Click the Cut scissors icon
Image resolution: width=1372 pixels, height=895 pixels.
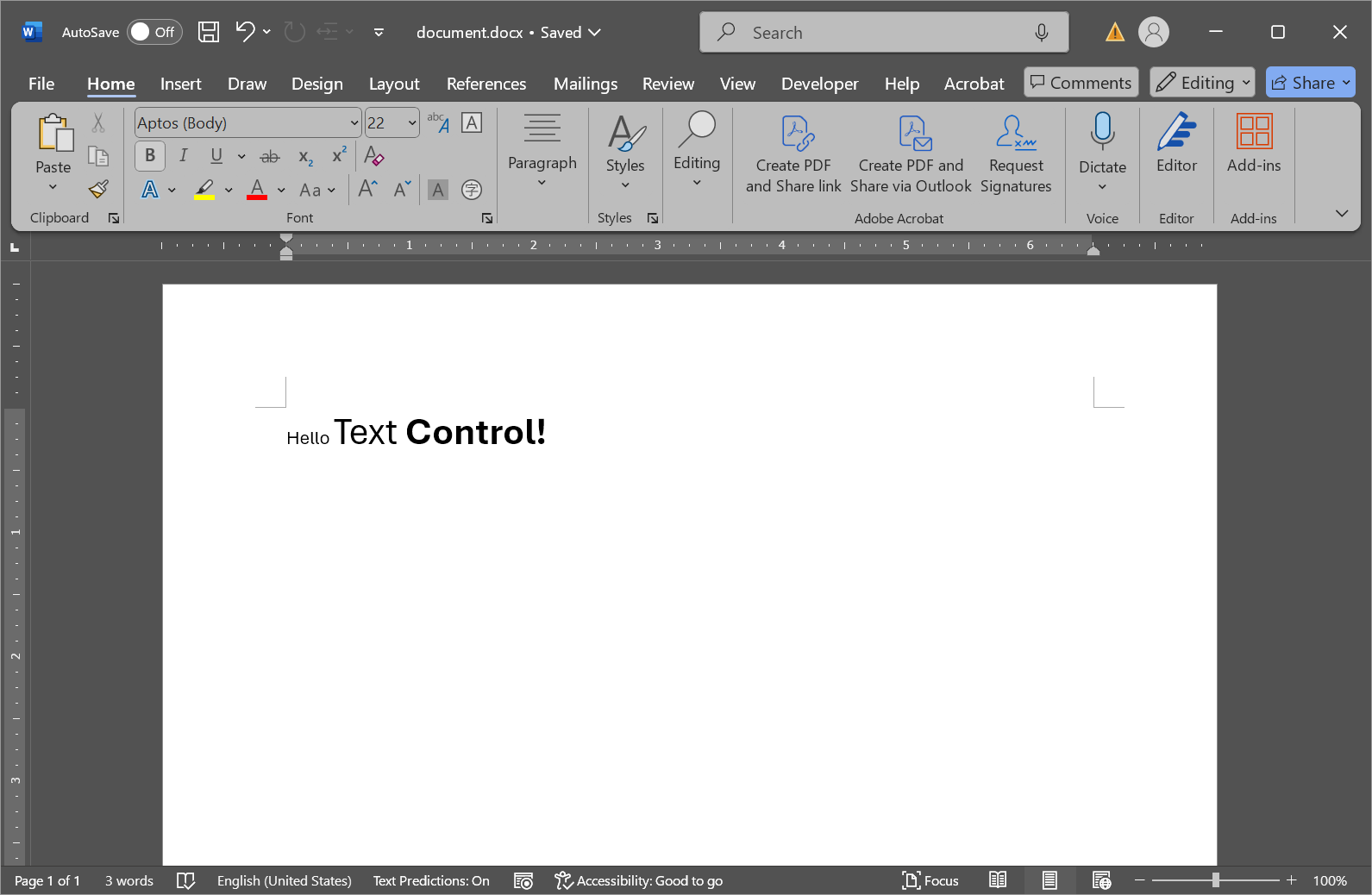(x=98, y=123)
